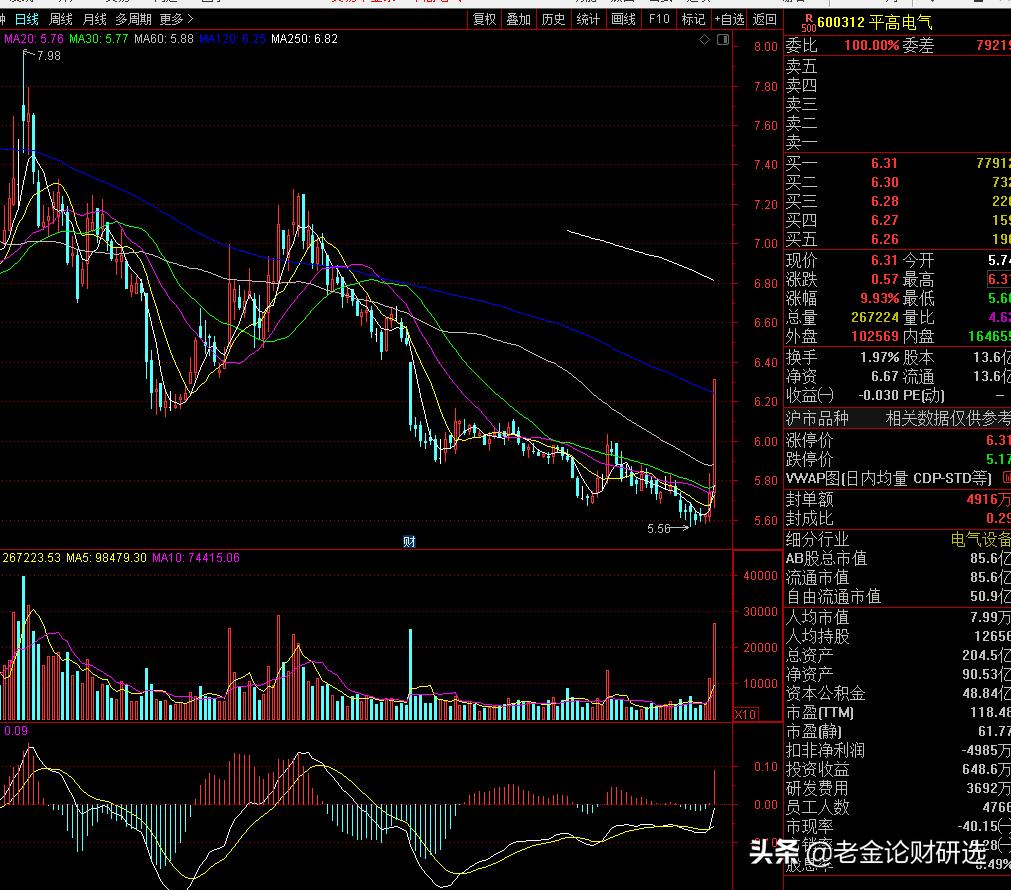1011x890 pixels.
Task: Select the 买四 6.27 bid row
Action: click(x=898, y=221)
